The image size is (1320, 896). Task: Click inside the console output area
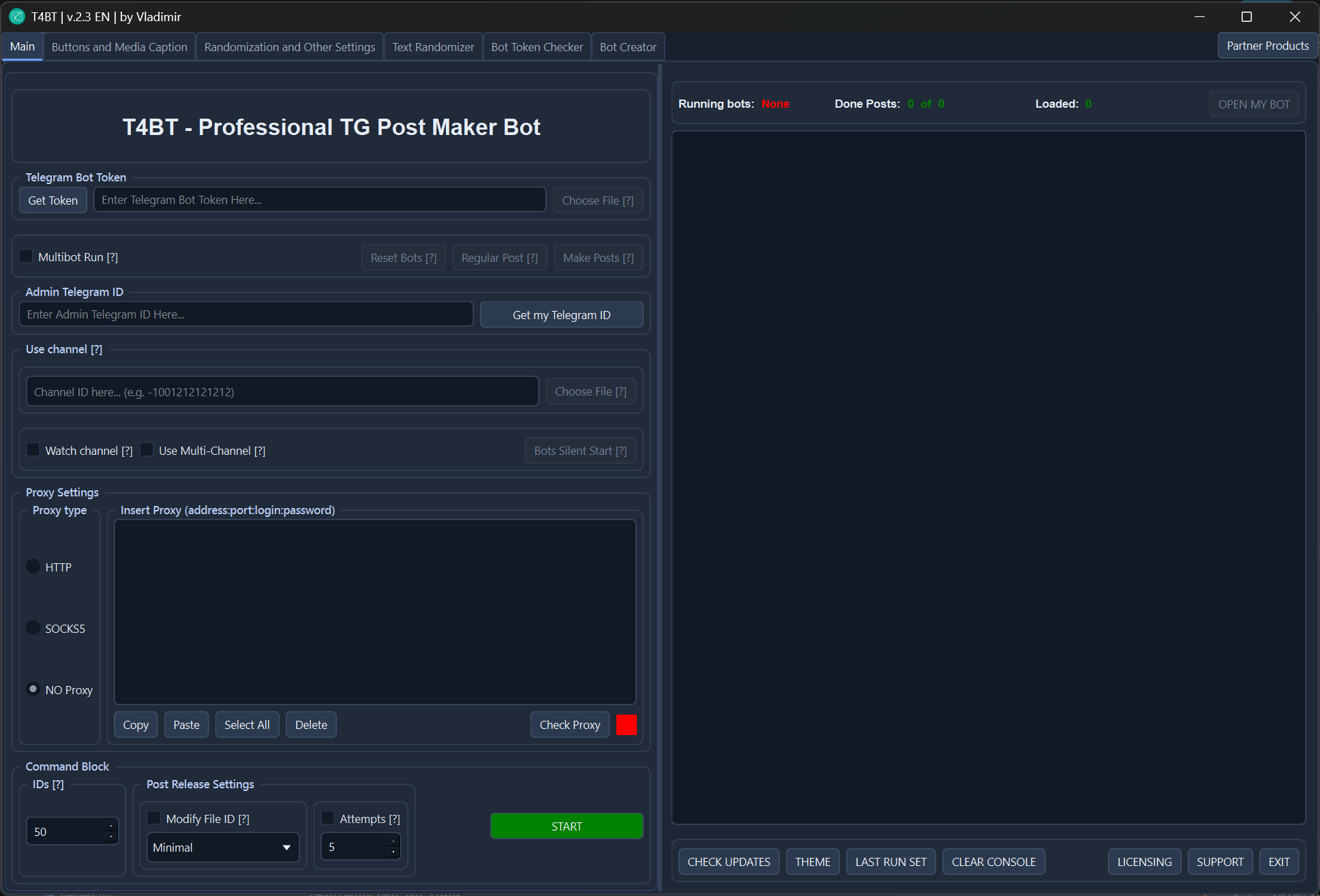pos(989,477)
